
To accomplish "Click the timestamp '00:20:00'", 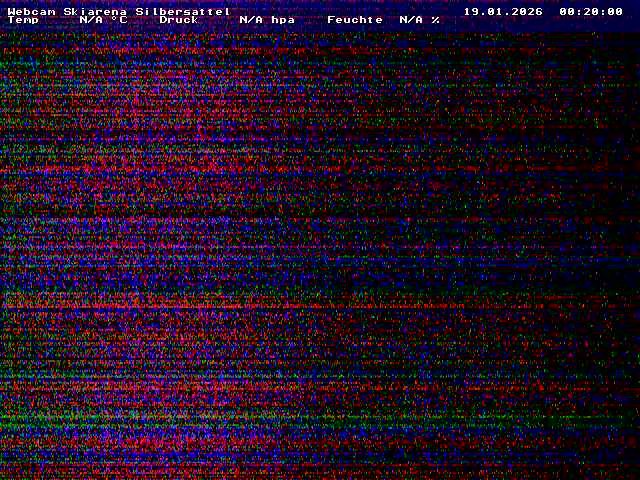I will pyautogui.click(x=591, y=11).
